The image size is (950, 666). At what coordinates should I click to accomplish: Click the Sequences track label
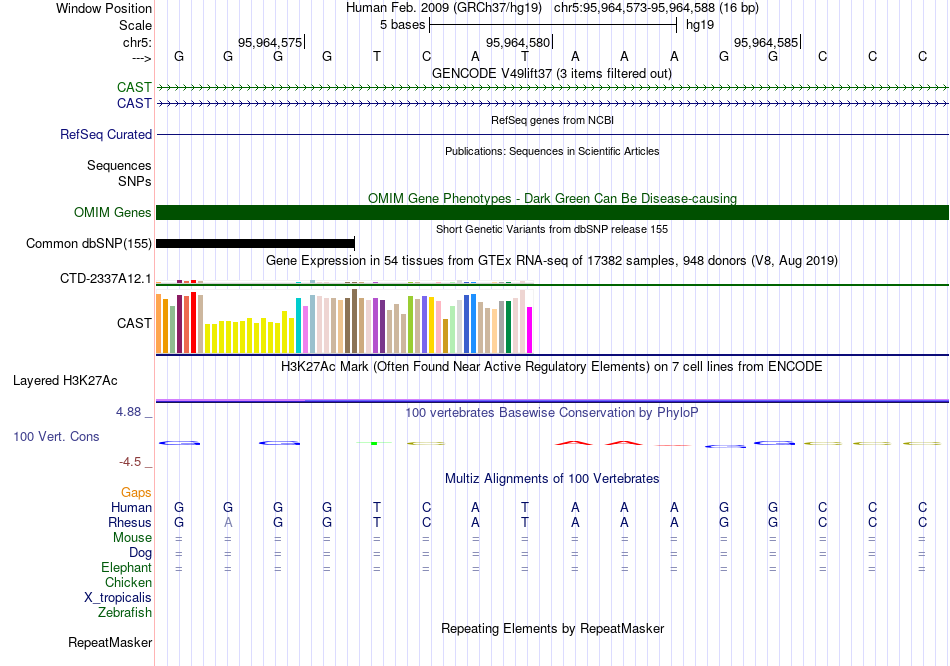tap(119, 165)
